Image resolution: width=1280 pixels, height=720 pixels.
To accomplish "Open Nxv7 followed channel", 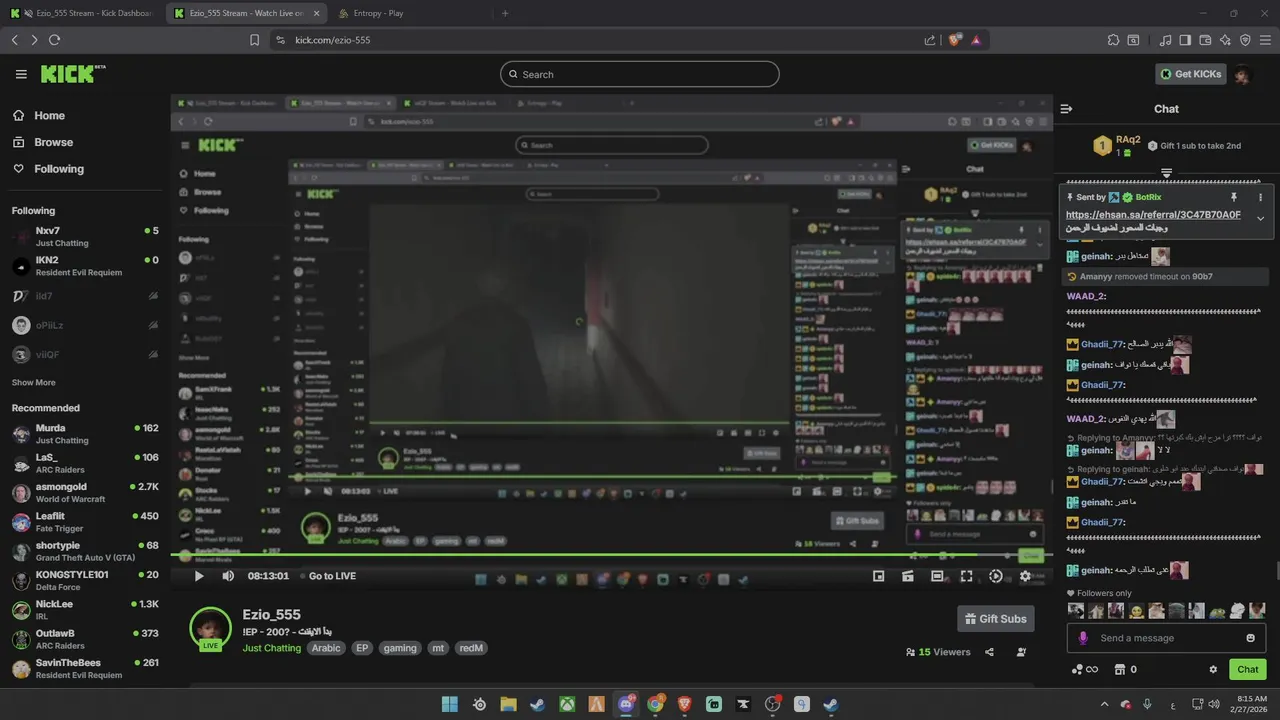I will coord(85,237).
